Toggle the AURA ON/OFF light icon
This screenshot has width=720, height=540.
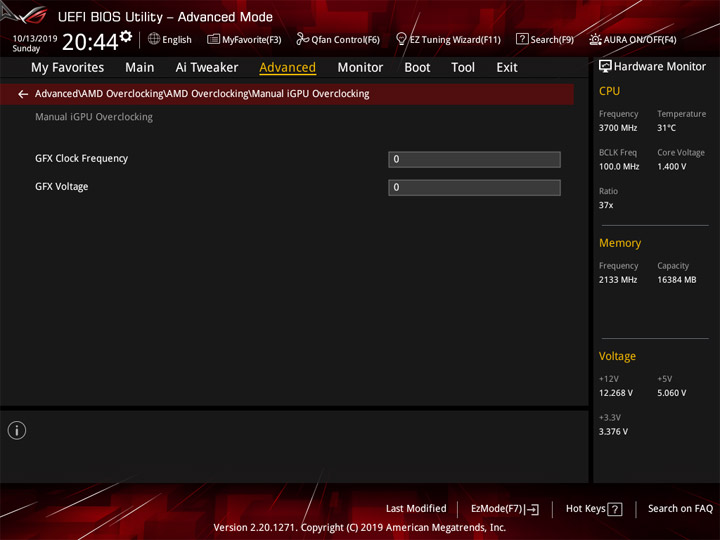pyautogui.click(x=595, y=39)
